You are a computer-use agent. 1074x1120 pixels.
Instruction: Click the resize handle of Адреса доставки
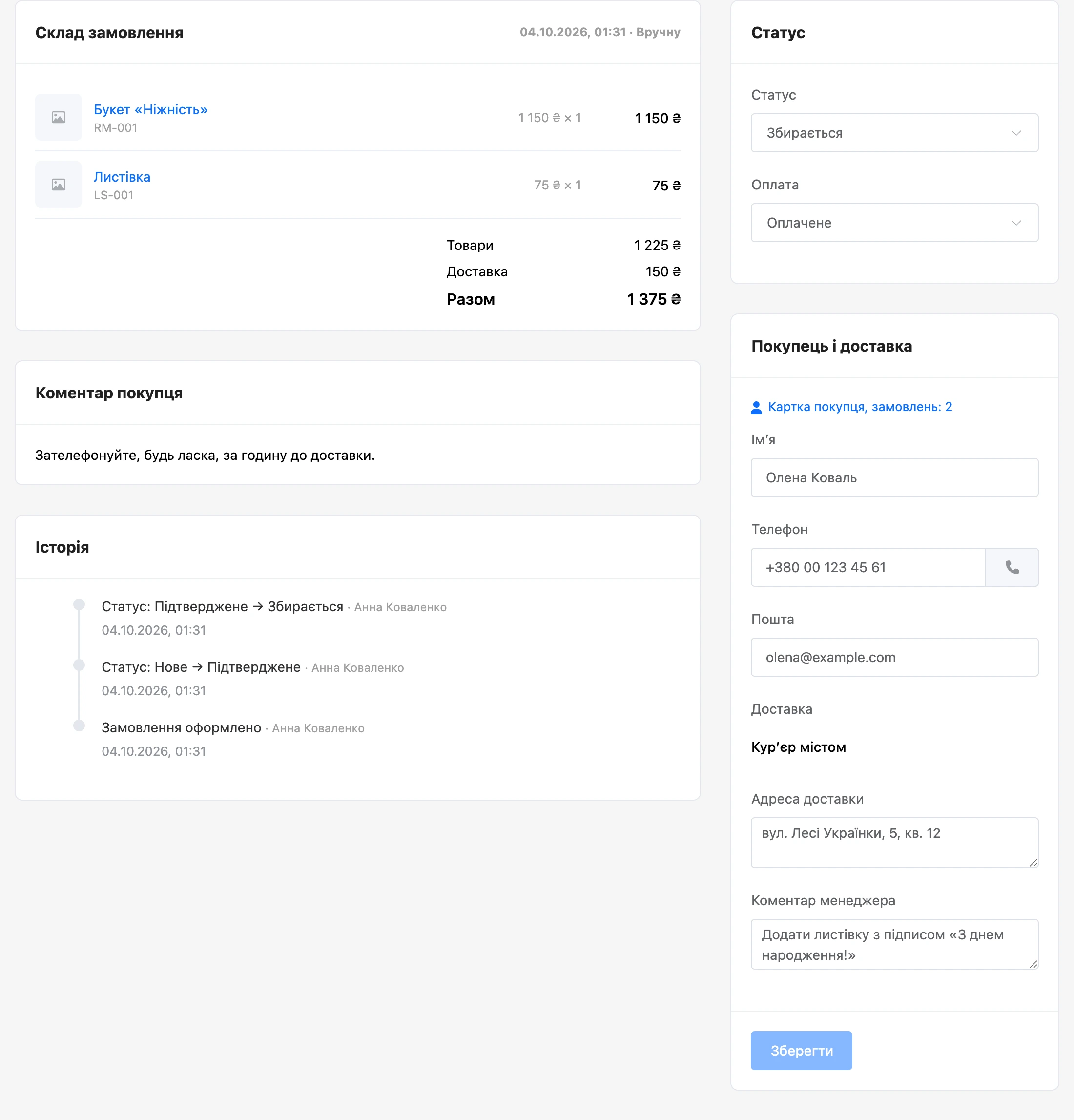1033,862
